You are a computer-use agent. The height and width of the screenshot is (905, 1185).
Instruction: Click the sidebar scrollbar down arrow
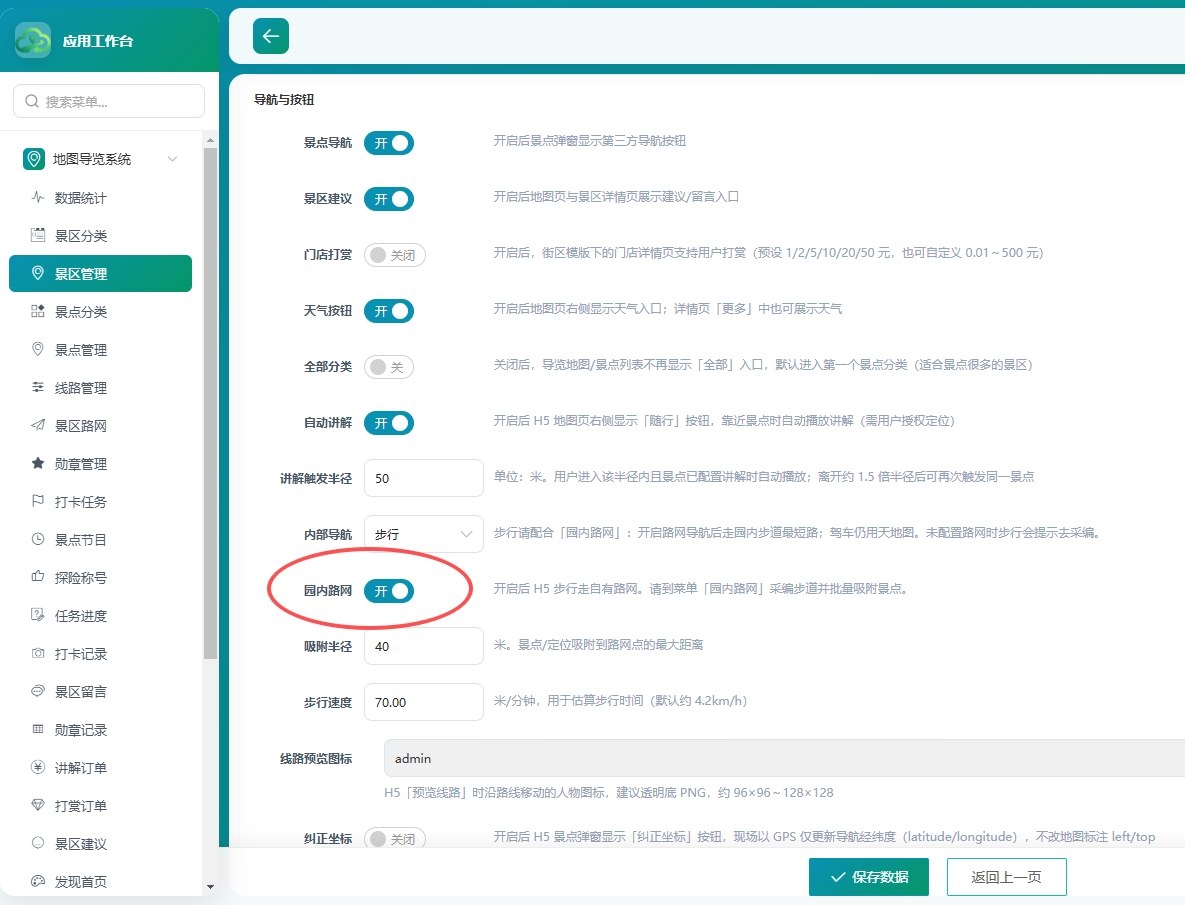click(x=210, y=887)
